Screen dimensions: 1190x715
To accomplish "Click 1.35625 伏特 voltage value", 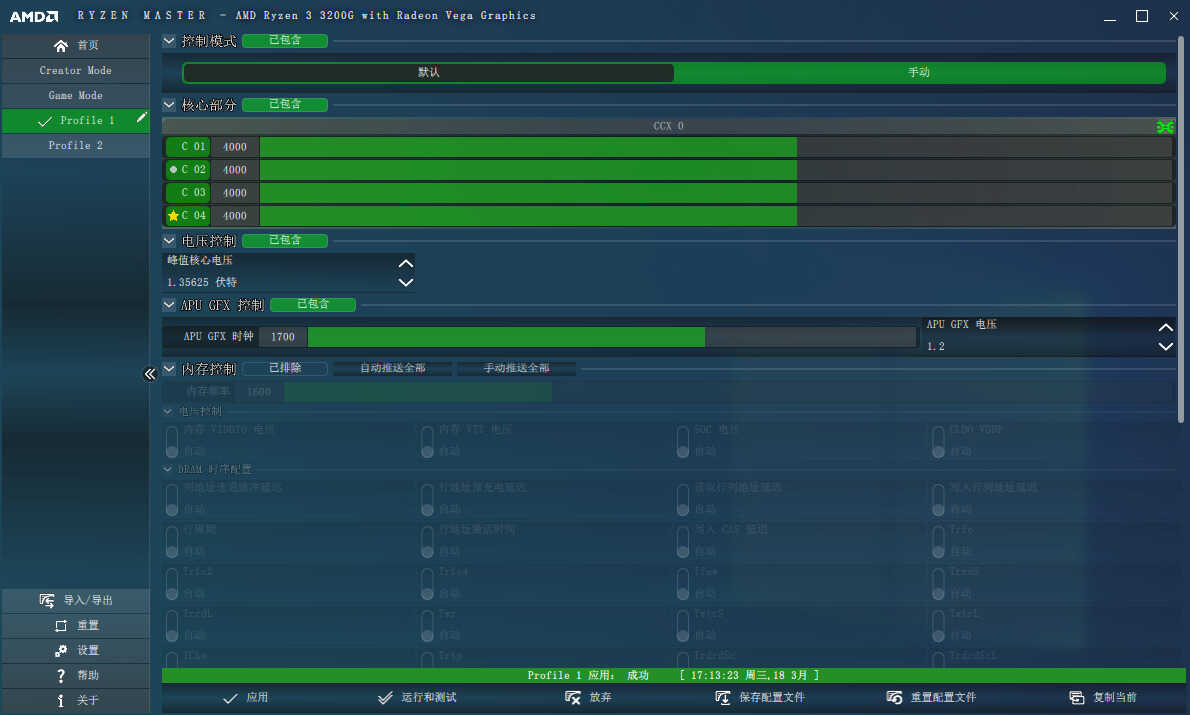I will pyautogui.click(x=202, y=282).
